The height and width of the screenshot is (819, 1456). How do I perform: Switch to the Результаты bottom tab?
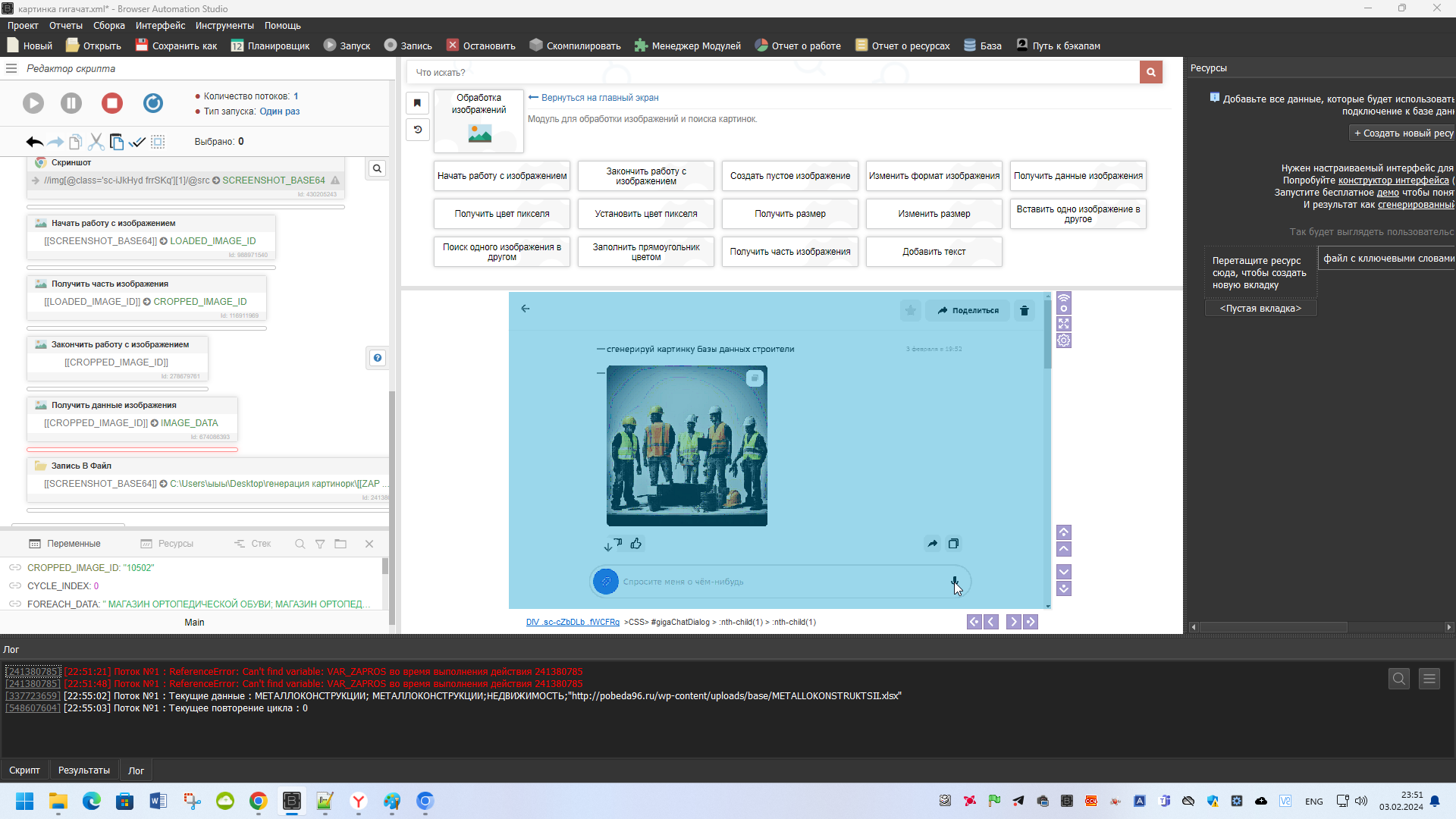click(84, 770)
